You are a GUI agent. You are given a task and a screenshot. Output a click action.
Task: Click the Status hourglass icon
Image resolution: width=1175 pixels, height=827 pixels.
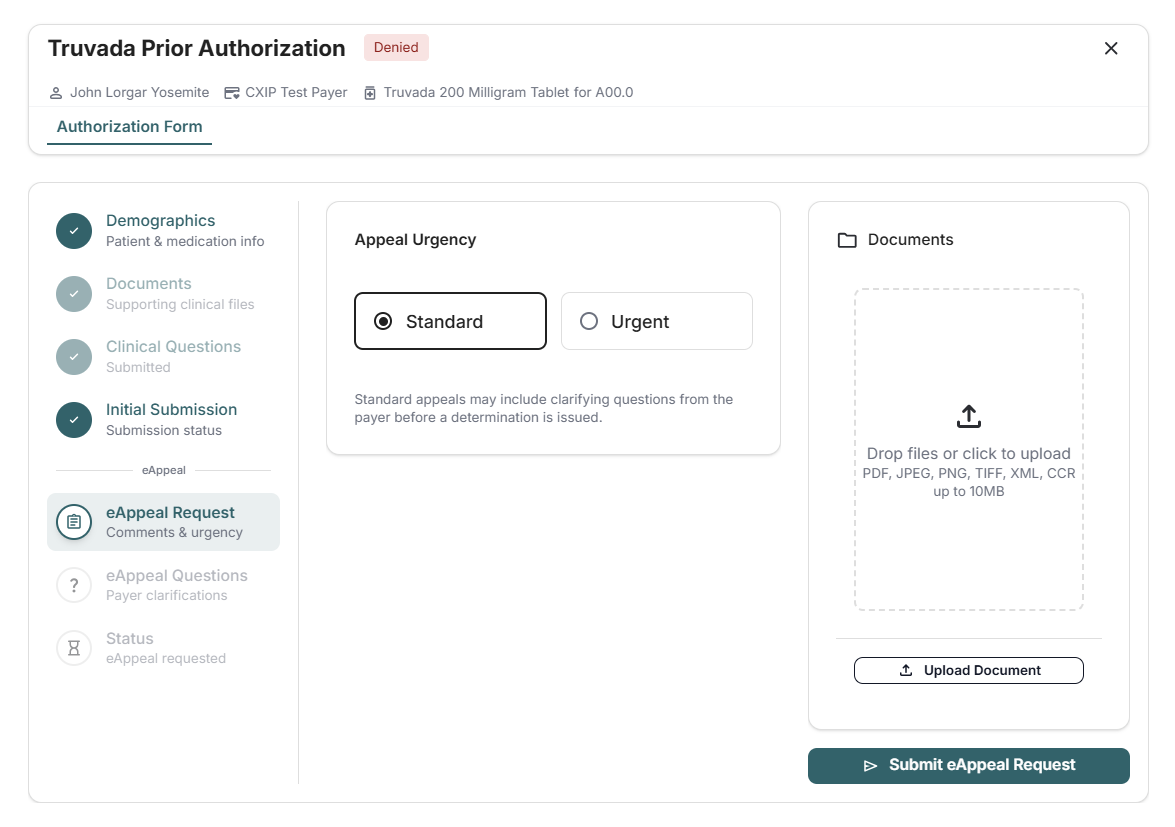[74, 648]
